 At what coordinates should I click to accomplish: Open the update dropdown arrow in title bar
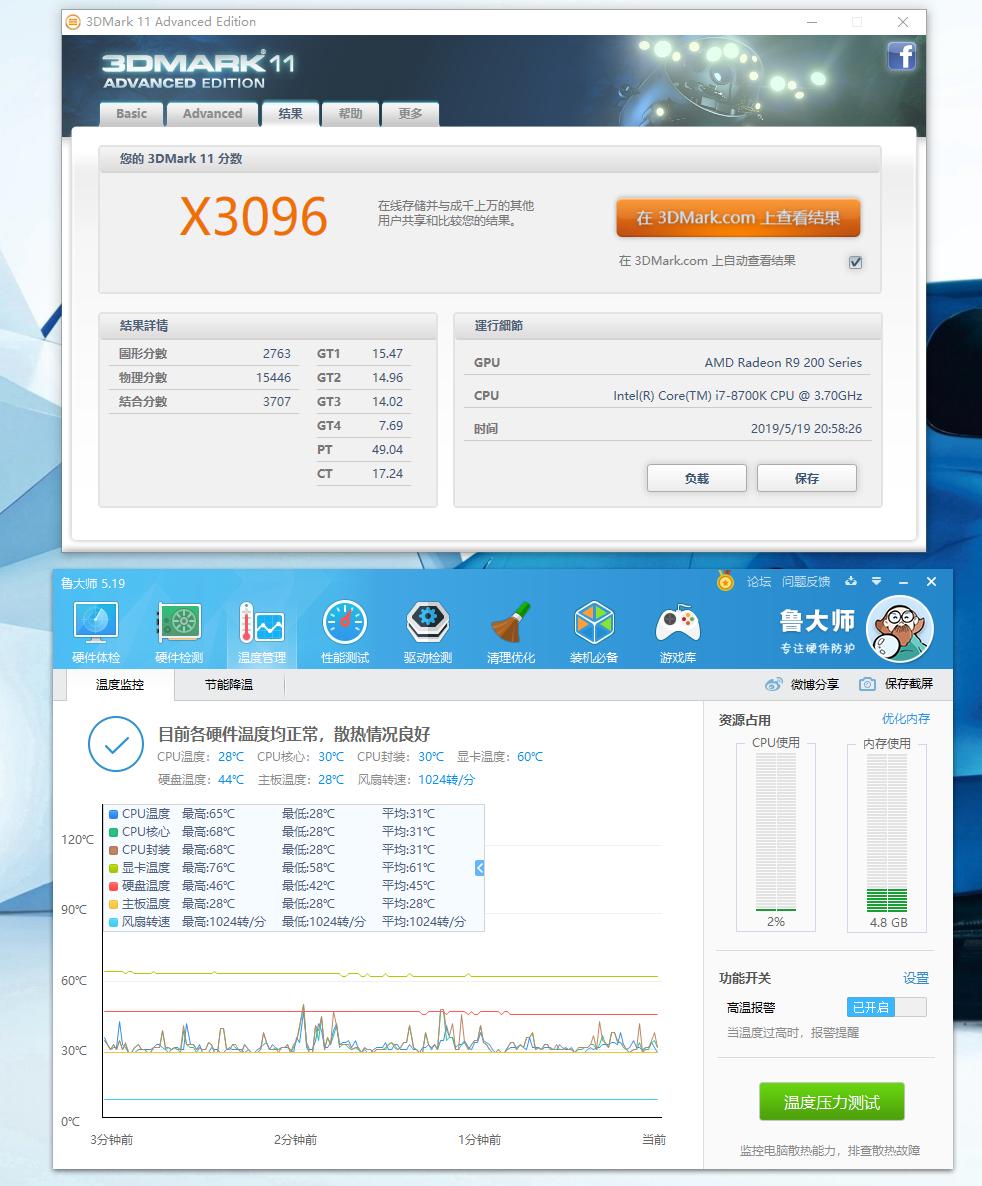(878, 581)
